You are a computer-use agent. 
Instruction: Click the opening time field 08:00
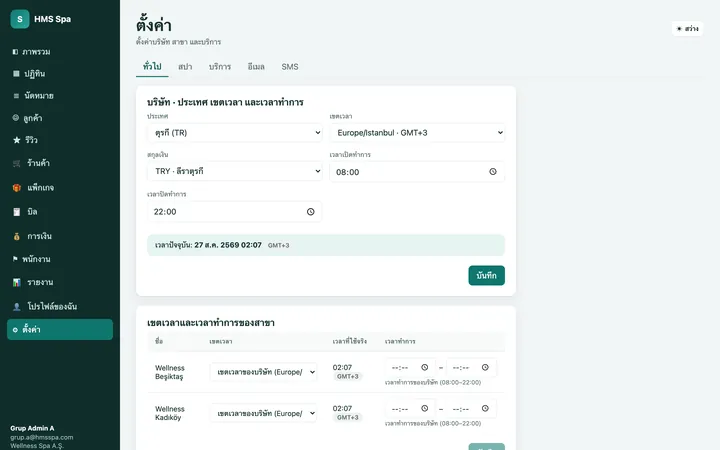tap(417, 172)
